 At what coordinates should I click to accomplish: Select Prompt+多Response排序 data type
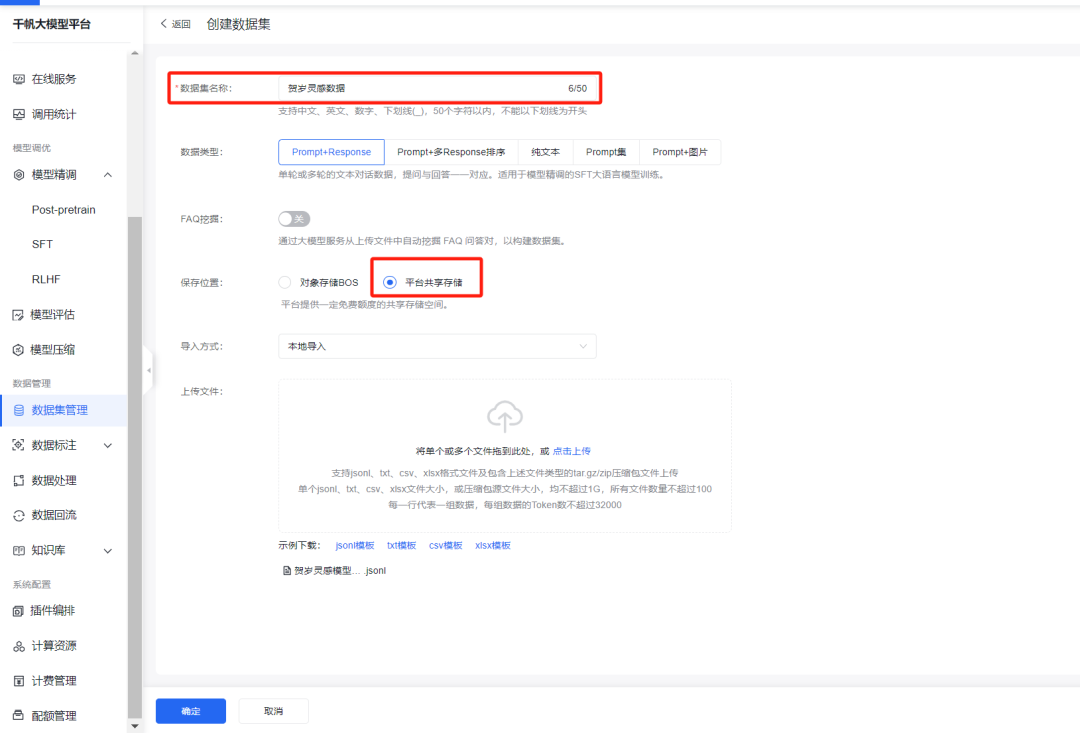(451, 152)
